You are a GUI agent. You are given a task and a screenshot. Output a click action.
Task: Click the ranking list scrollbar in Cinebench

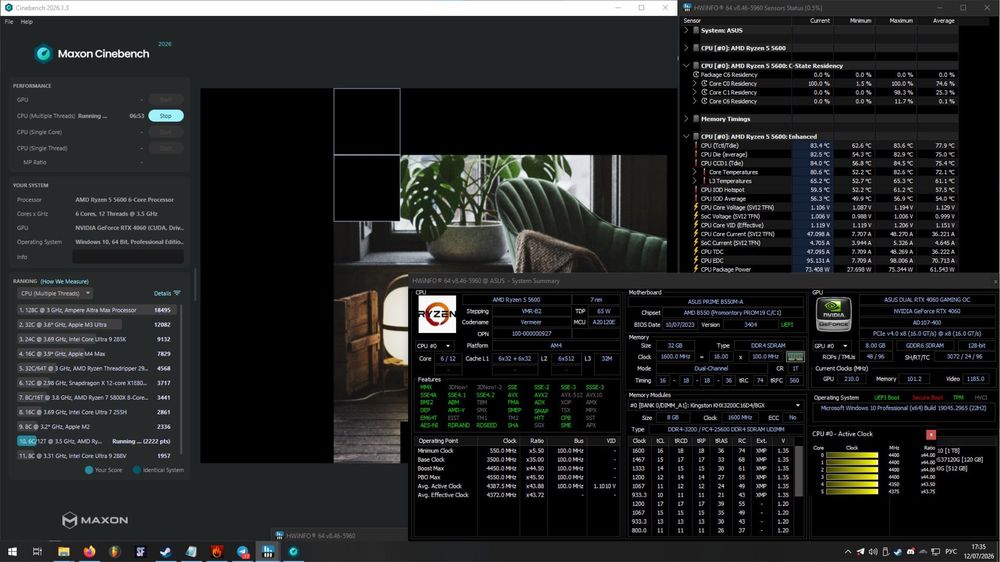click(x=181, y=380)
